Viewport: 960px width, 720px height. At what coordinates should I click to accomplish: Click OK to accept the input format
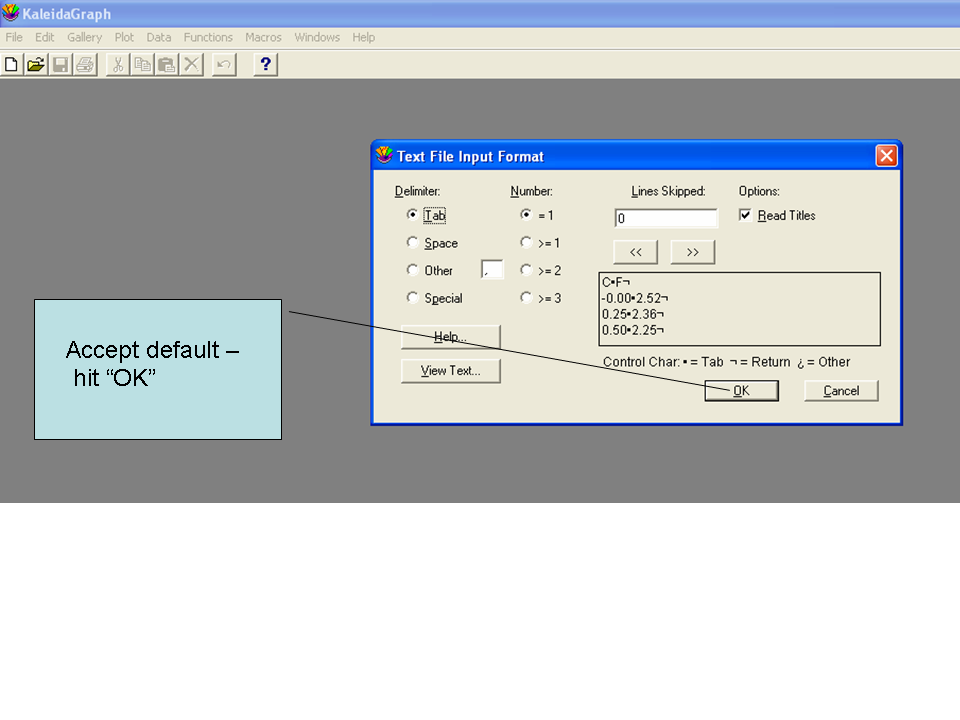741,391
